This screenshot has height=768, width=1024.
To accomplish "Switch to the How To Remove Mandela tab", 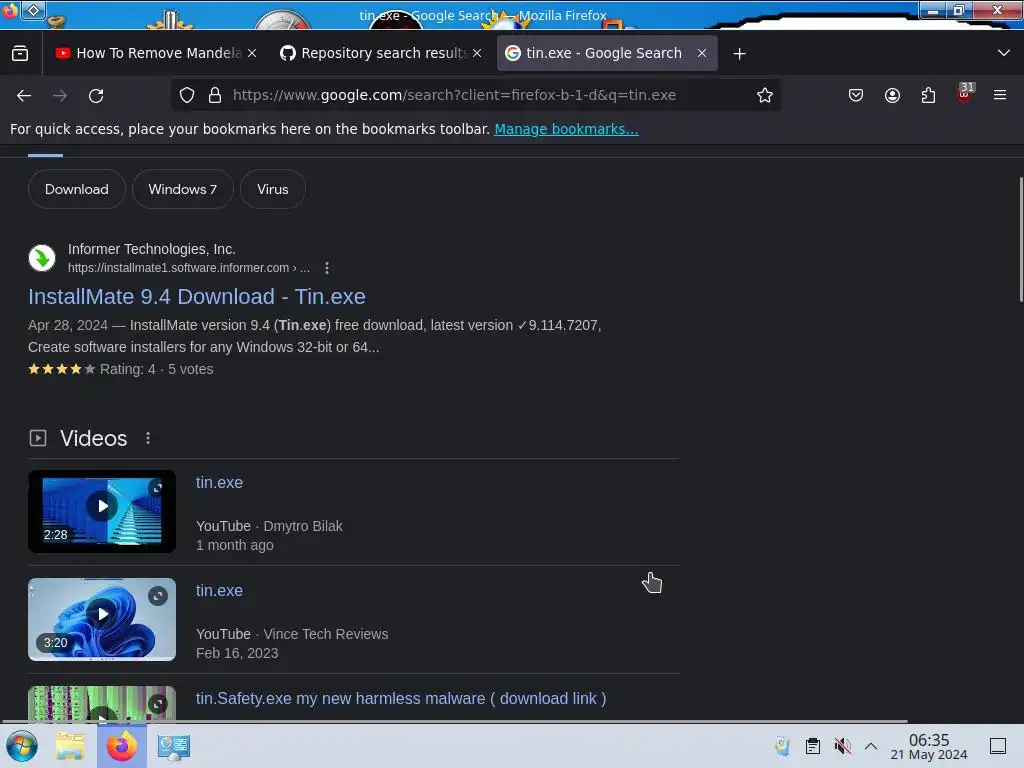I will tap(156, 53).
